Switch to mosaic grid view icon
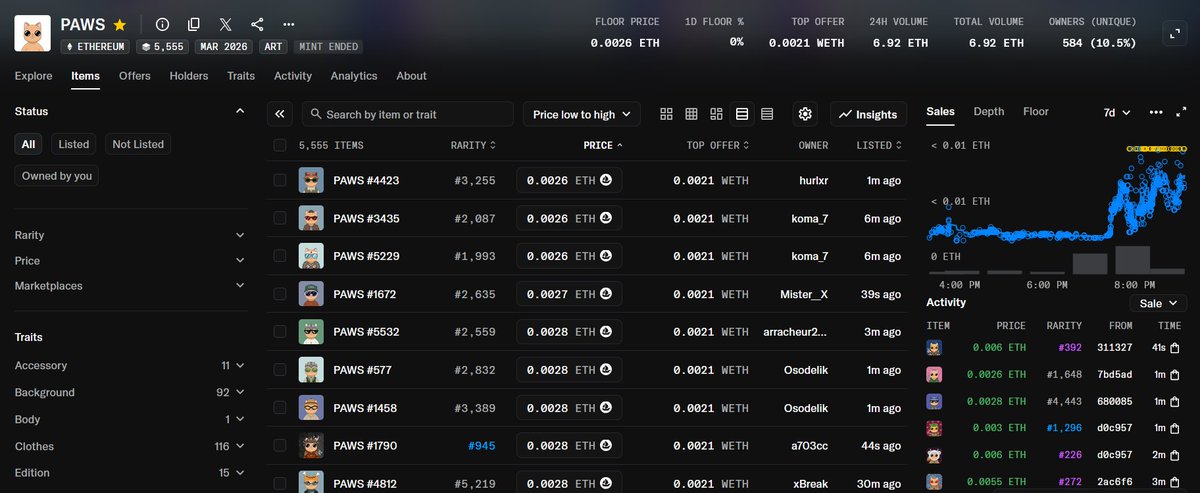The height and width of the screenshot is (493, 1200). 717,114
